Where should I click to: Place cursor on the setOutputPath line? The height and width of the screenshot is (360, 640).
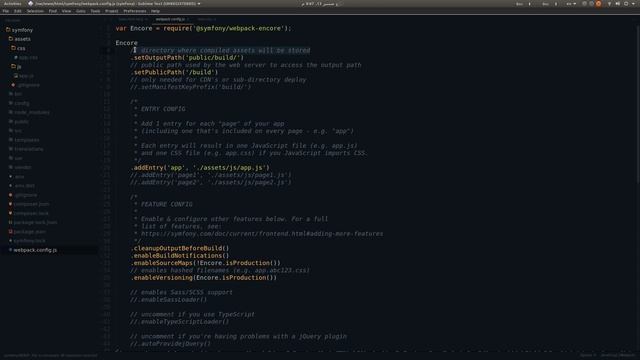click(x=187, y=58)
